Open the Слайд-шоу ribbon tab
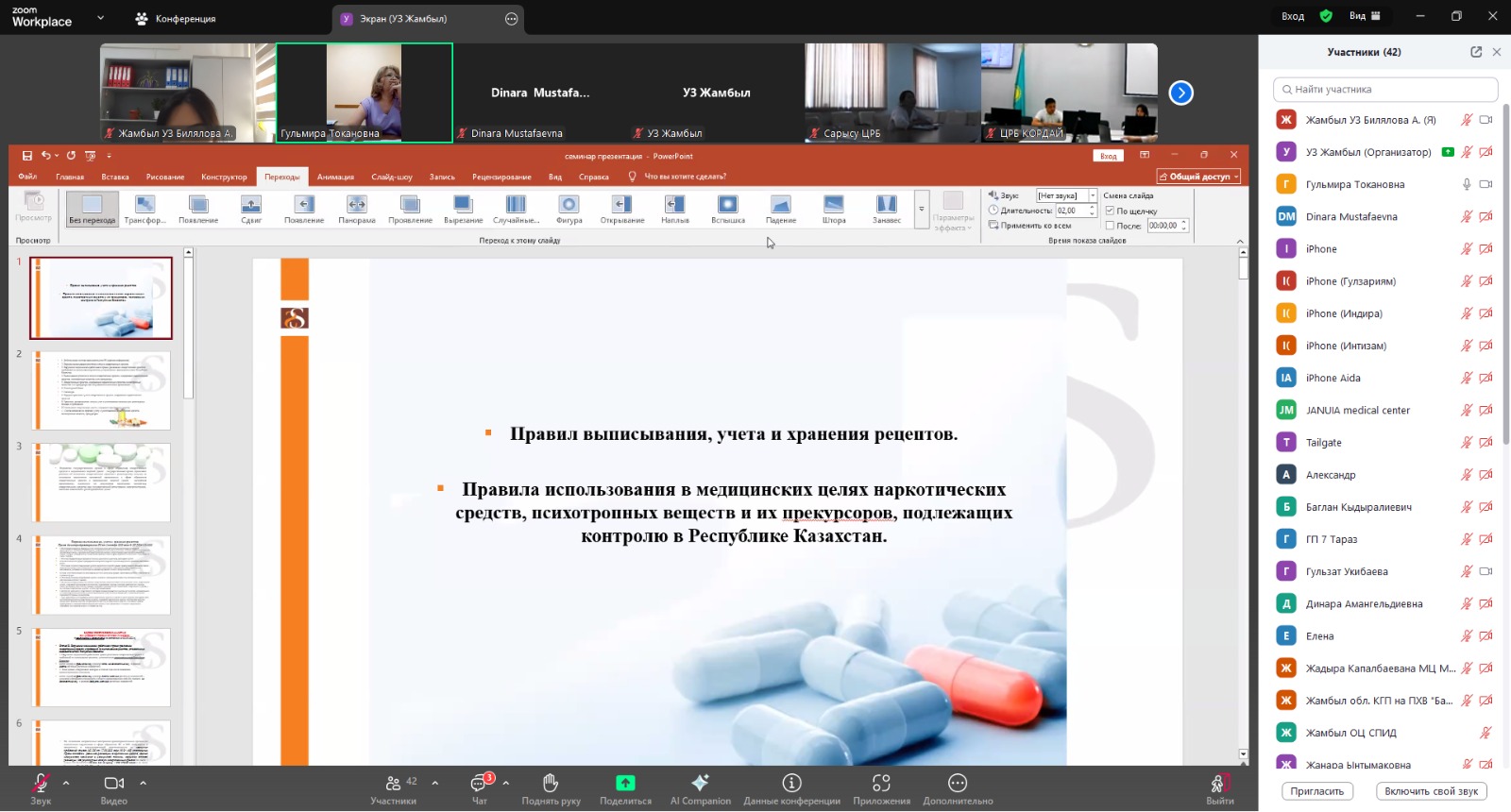Viewport: 1511px width, 812px height. click(x=392, y=177)
